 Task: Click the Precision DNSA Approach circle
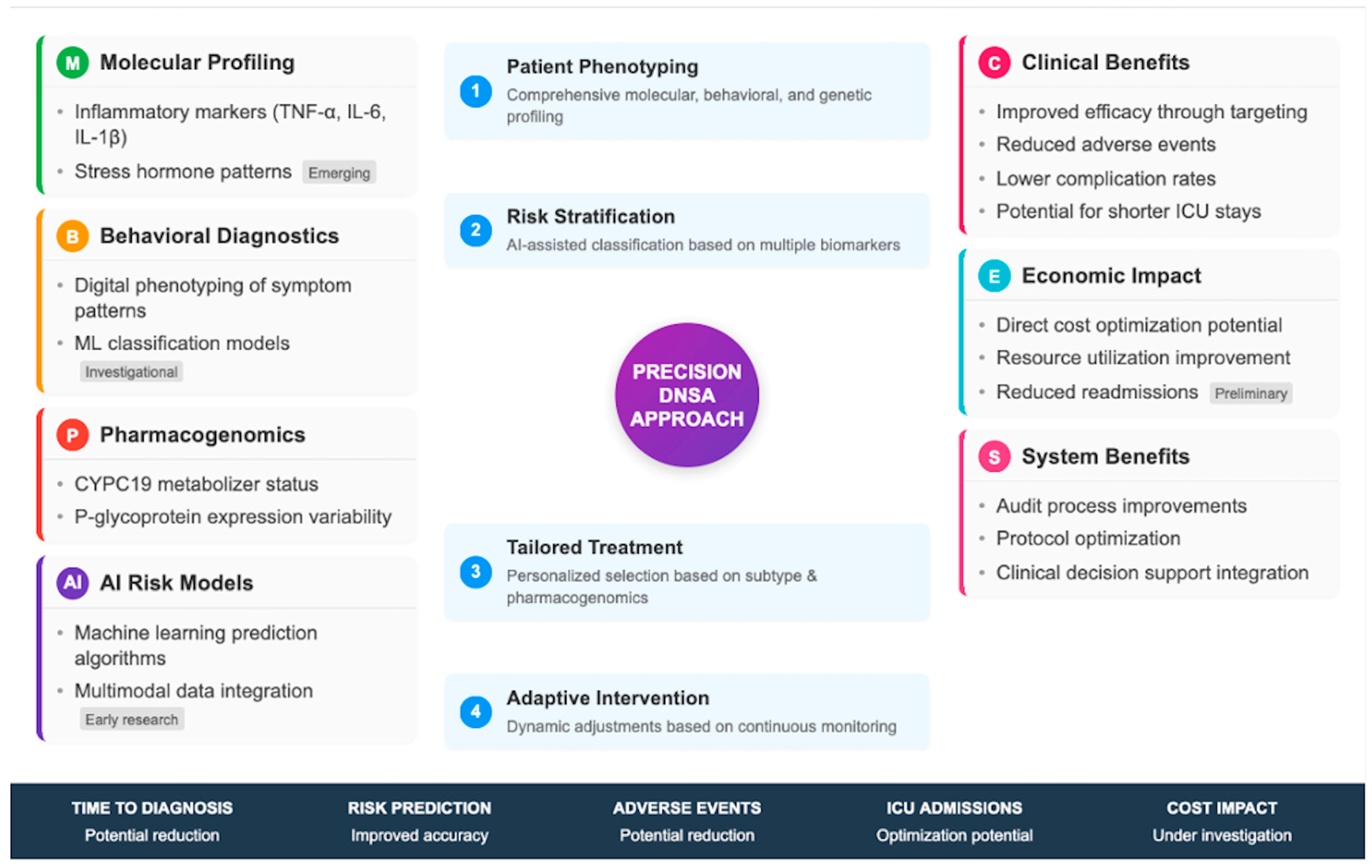[686, 395]
